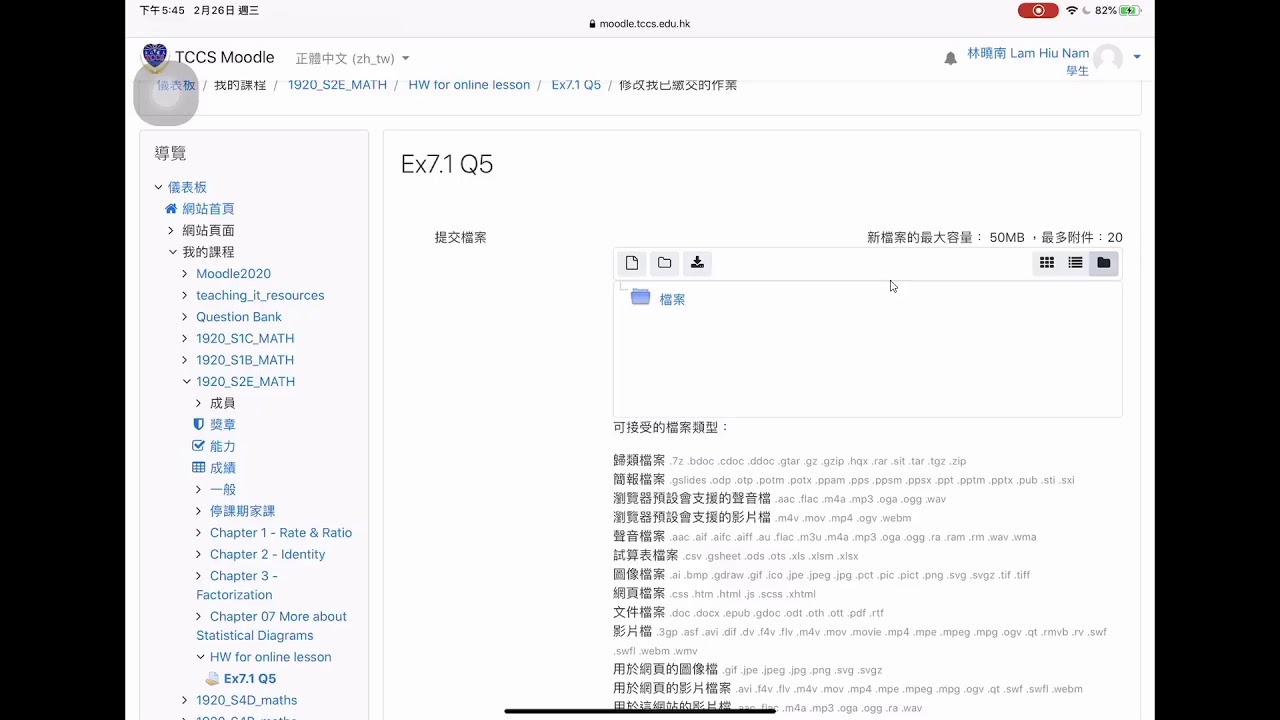Open teaching_it_resources course
The width and height of the screenshot is (1280, 720).
pos(260,295)
